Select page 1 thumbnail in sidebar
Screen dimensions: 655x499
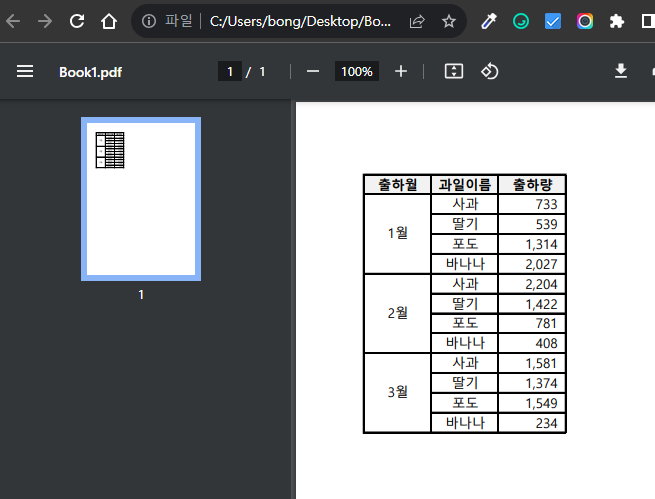[141, 199]
